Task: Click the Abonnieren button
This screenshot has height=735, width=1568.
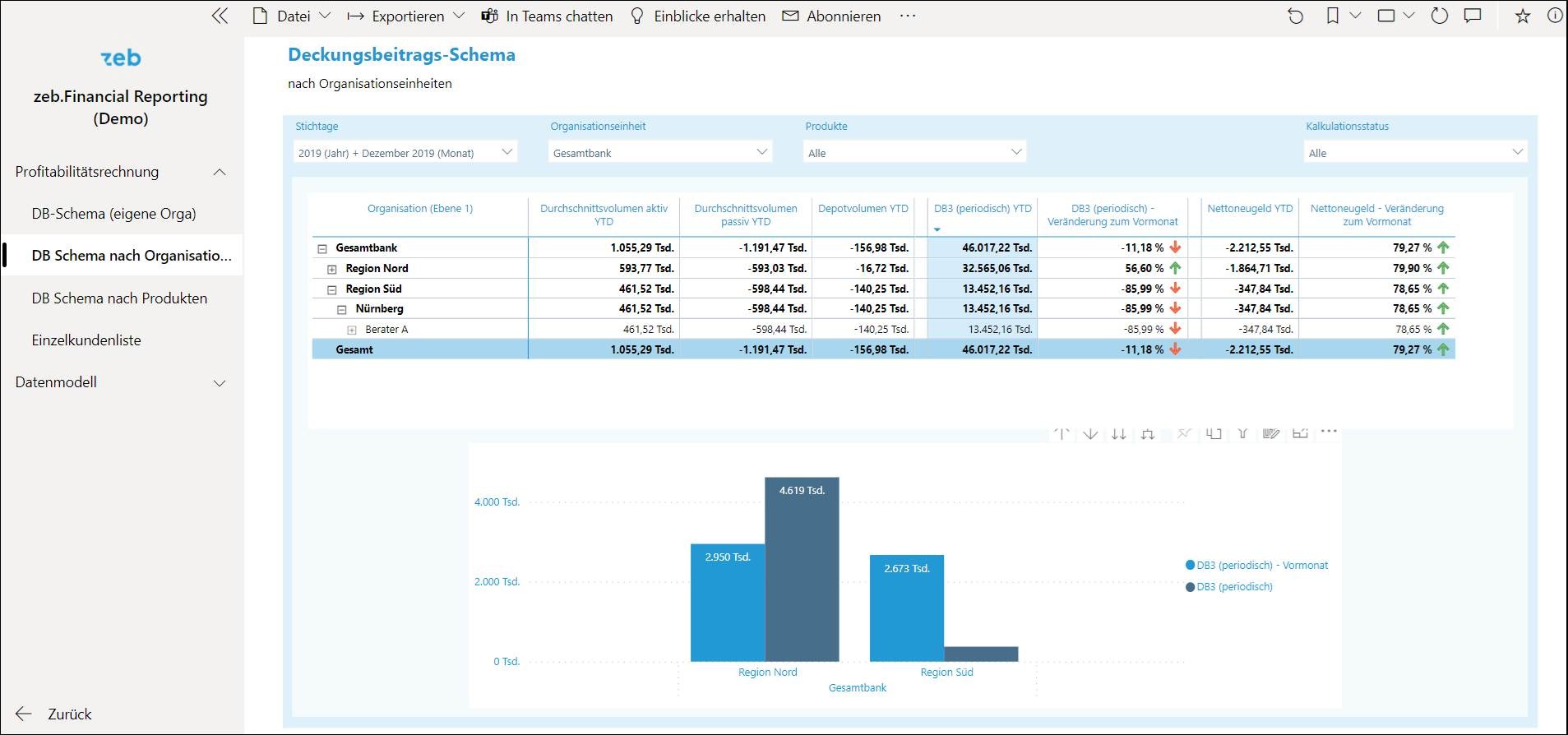Action: point(831,16)
